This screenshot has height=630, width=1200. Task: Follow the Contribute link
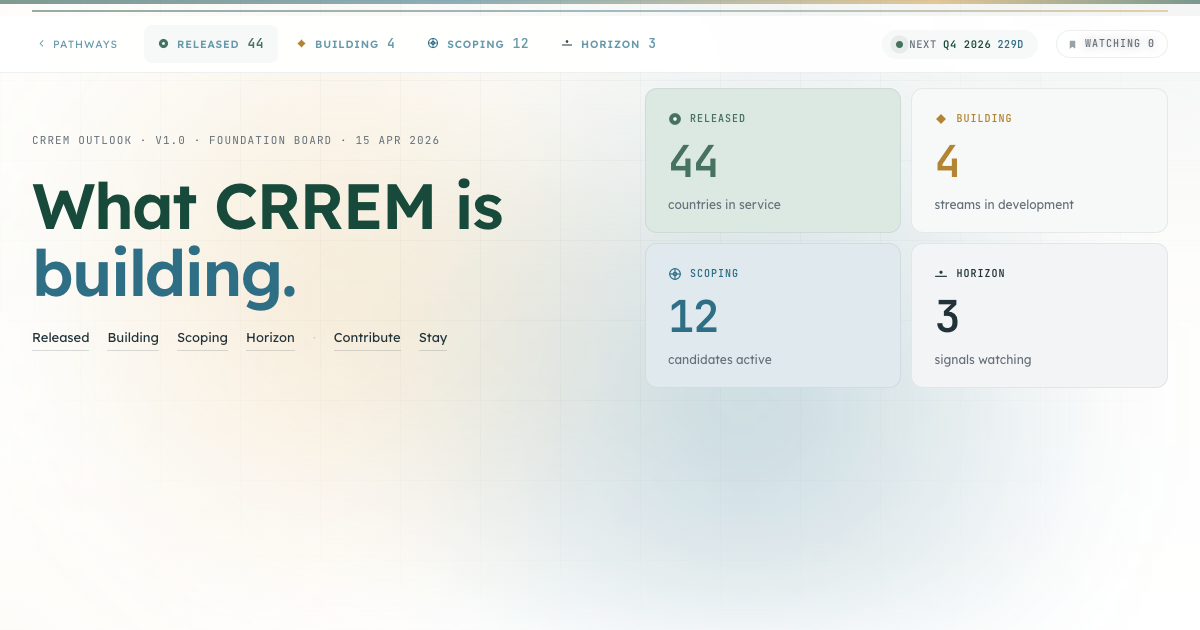coord(367,338)
